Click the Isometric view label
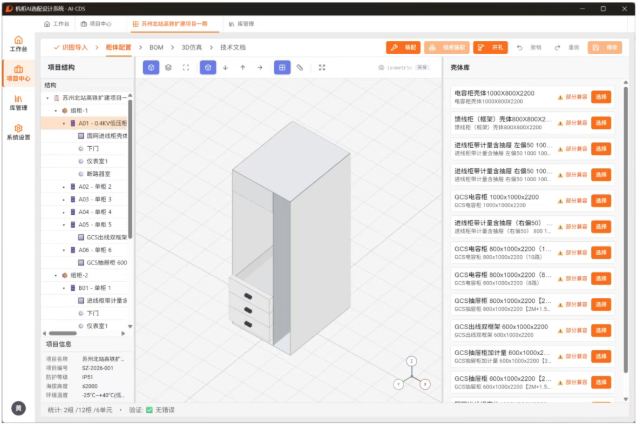 click(399, 68)
